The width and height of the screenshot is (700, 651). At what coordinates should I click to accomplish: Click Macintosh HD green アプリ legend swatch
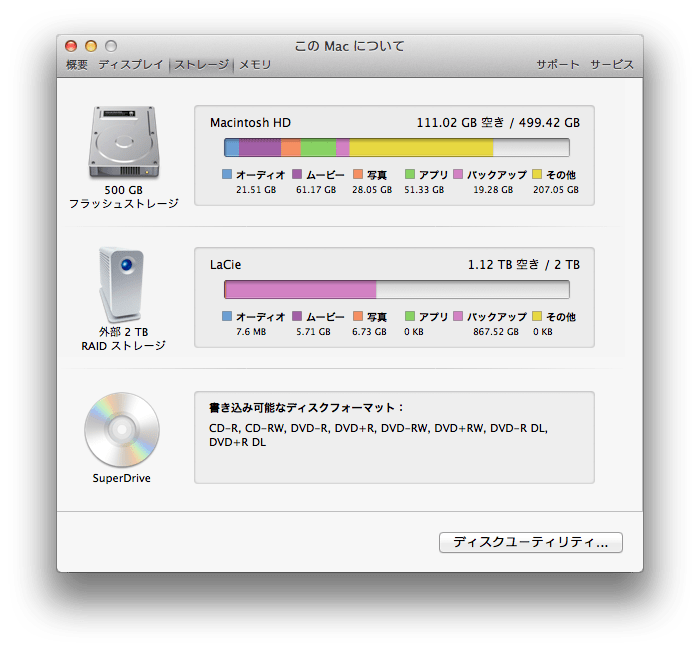410,174
